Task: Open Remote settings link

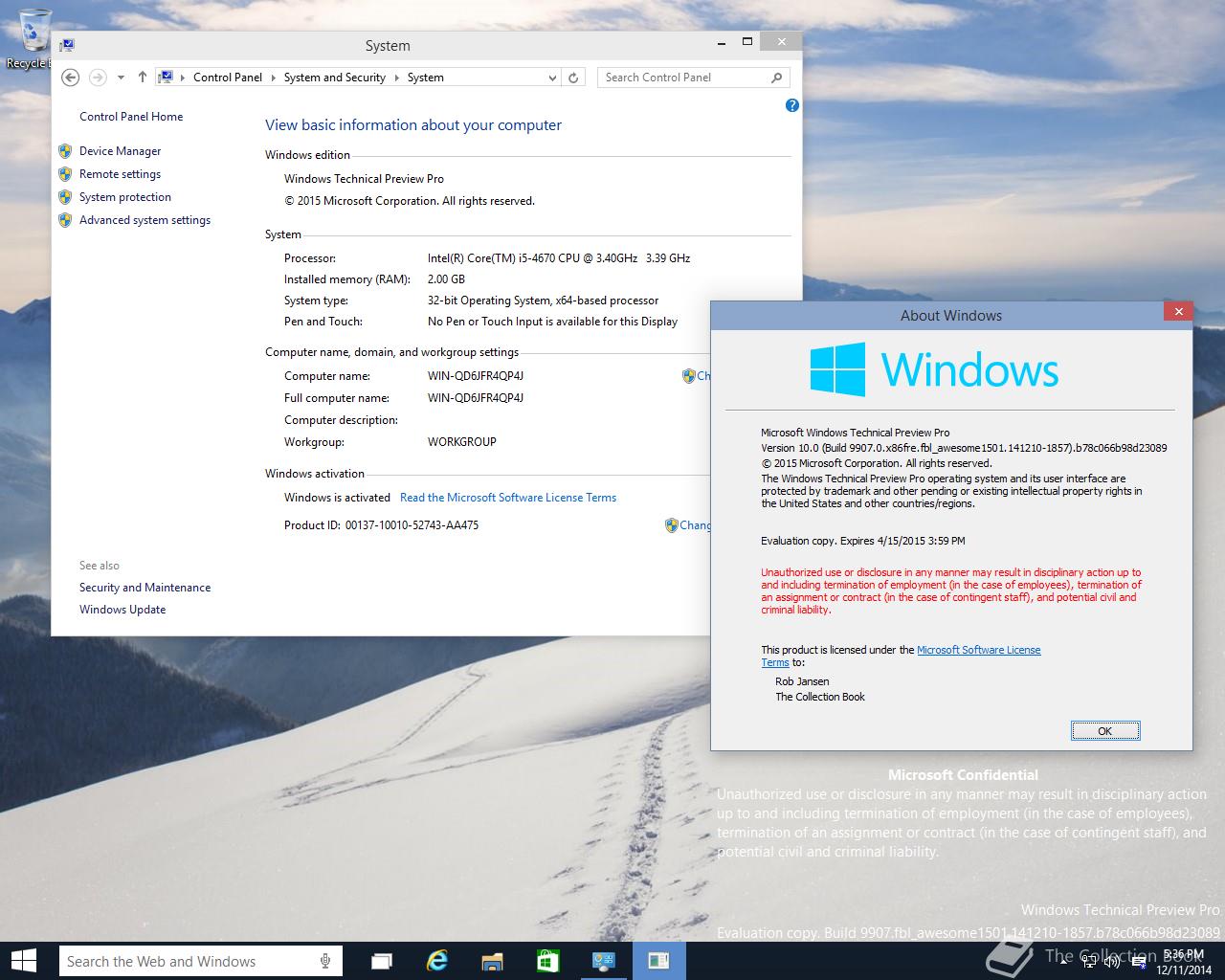Action: coord(121,174)
